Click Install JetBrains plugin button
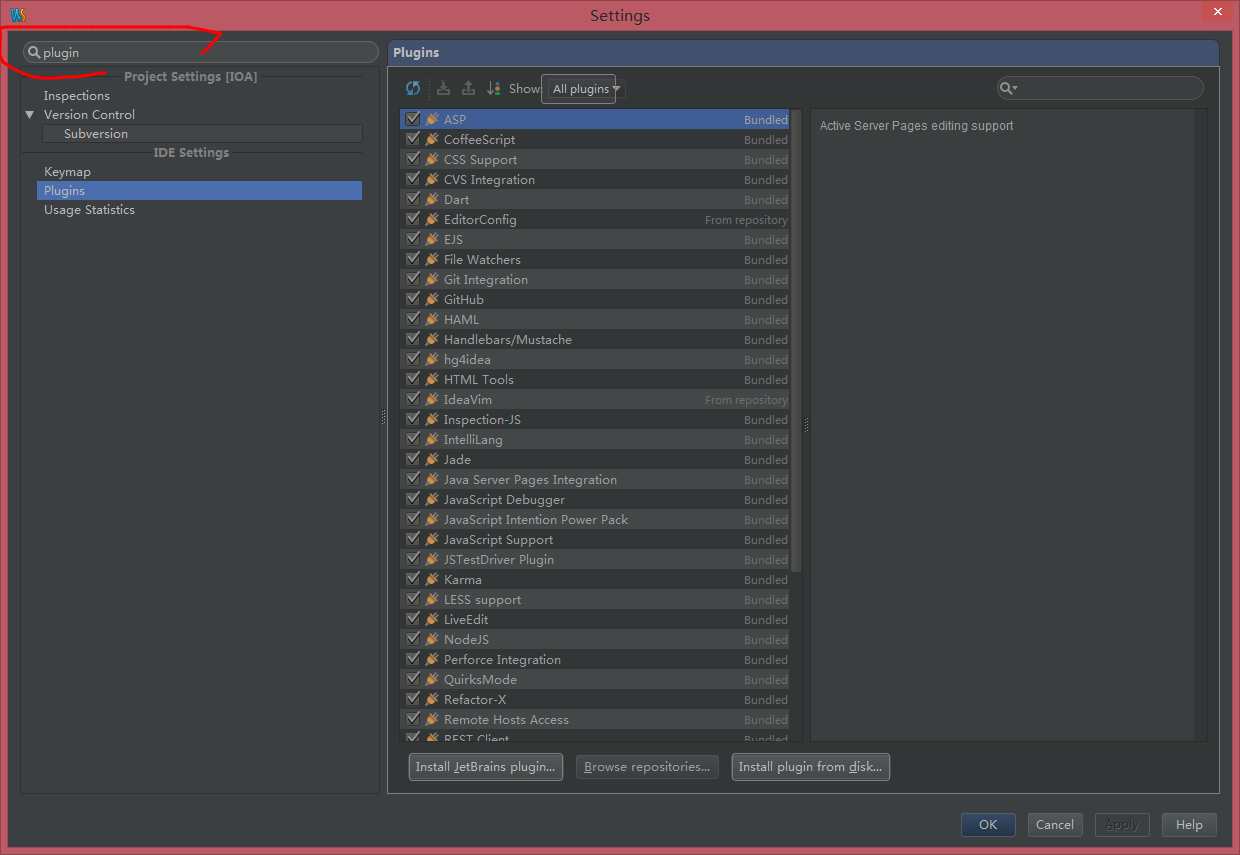This screenshot has height=855, width=1240. 486,767
